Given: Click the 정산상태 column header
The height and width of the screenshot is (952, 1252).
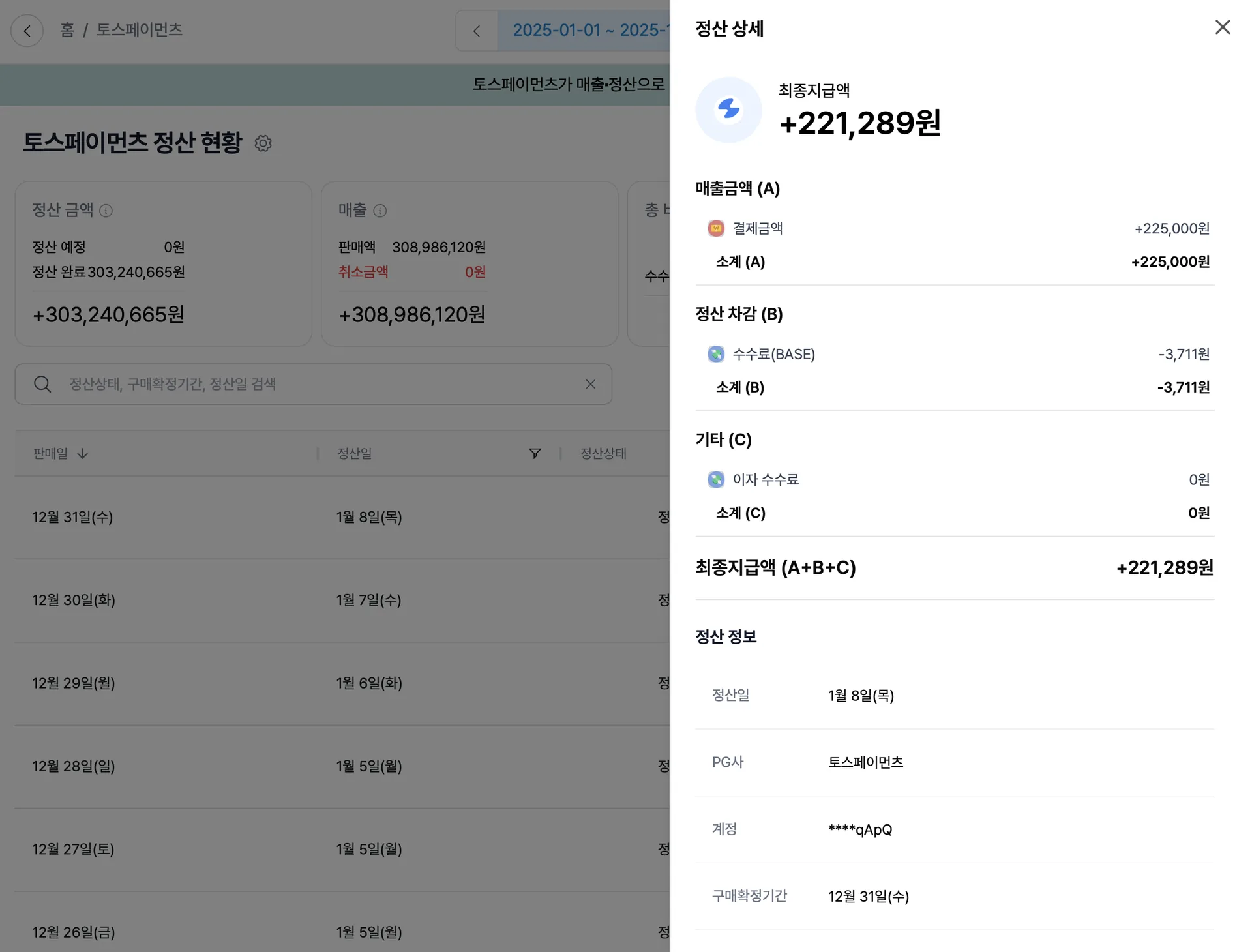Looking at the screenshot, I should pyautogui.click(x=603, y=454).
